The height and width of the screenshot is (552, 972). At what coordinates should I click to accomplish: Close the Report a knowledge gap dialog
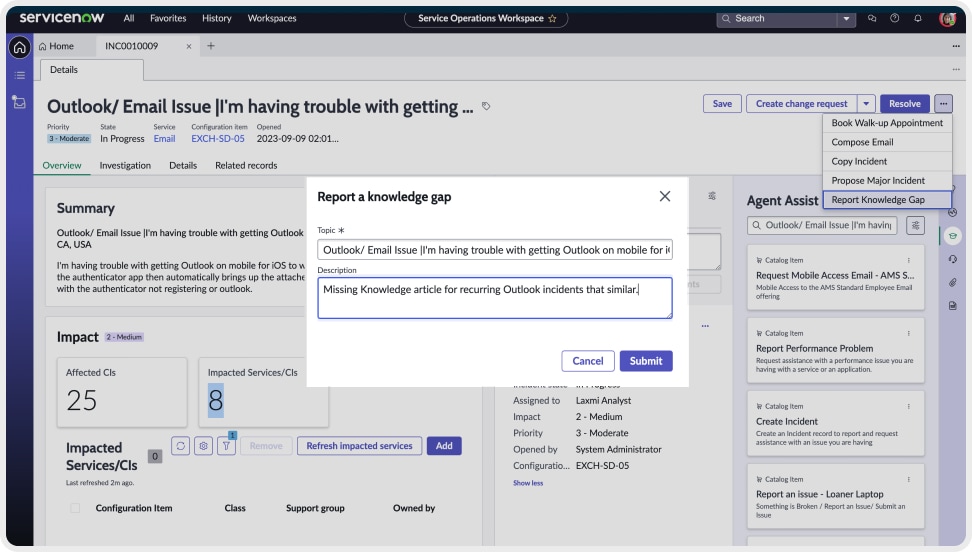point(665,197)
